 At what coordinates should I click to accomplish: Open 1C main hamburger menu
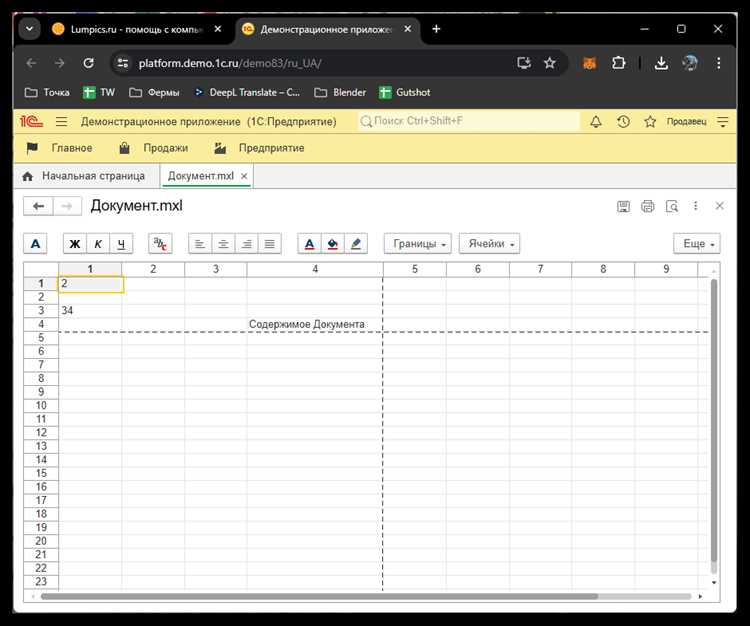click(x=61, y=121)
